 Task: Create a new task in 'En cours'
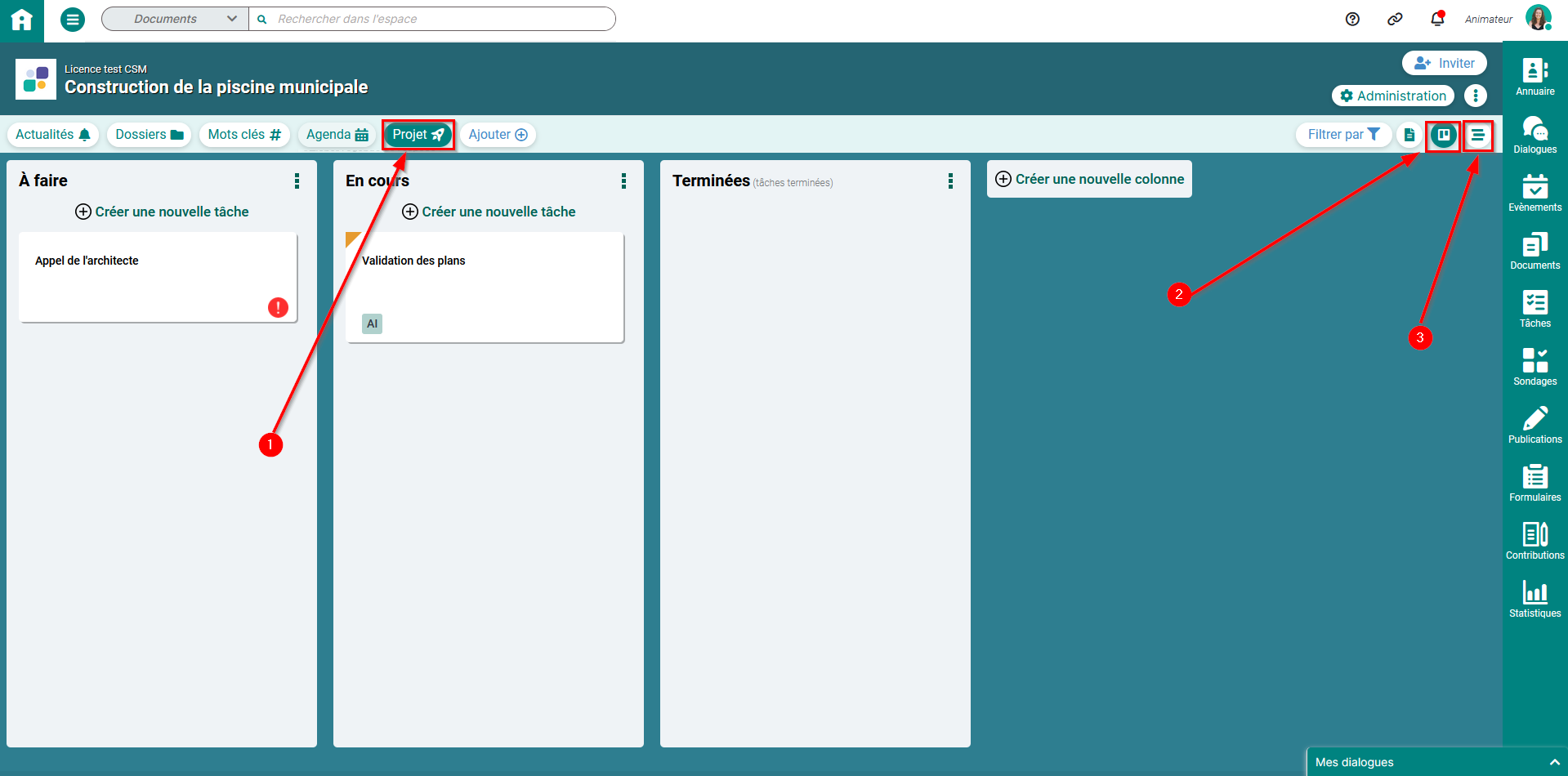point(489,212)
